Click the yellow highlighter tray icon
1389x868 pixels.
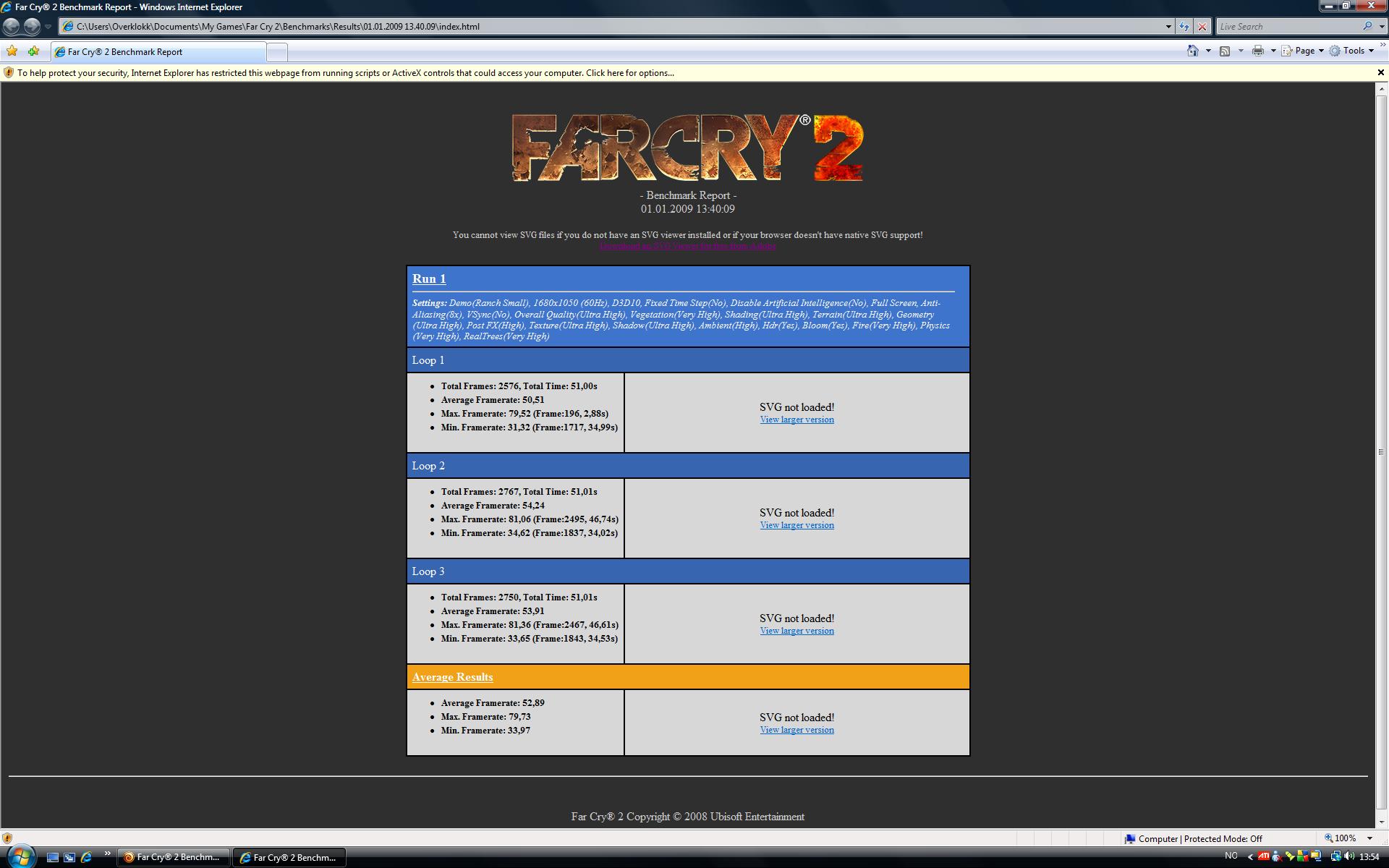click(x=1290, y=857)
